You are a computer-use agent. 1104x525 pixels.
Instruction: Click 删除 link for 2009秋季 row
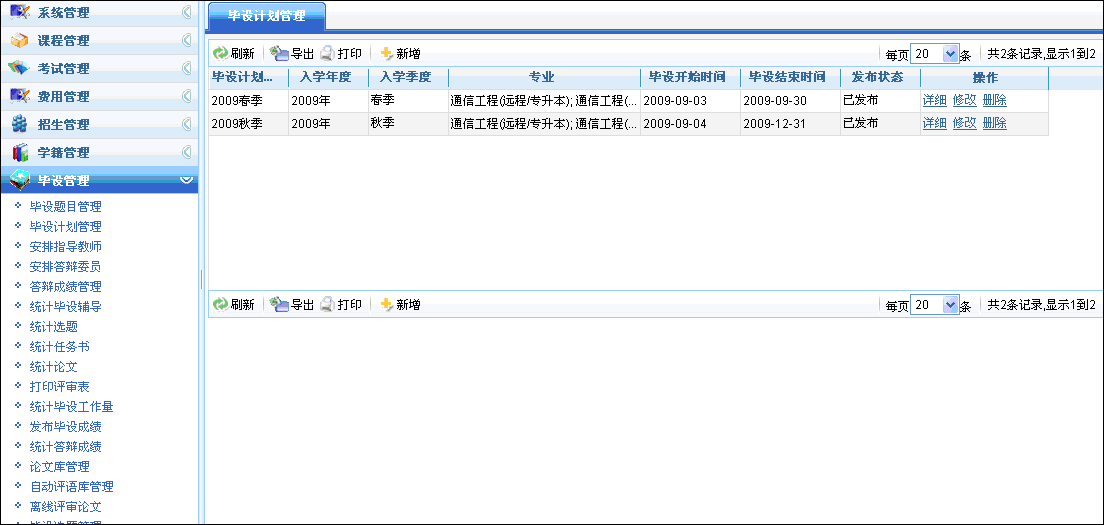click(994, 123)
